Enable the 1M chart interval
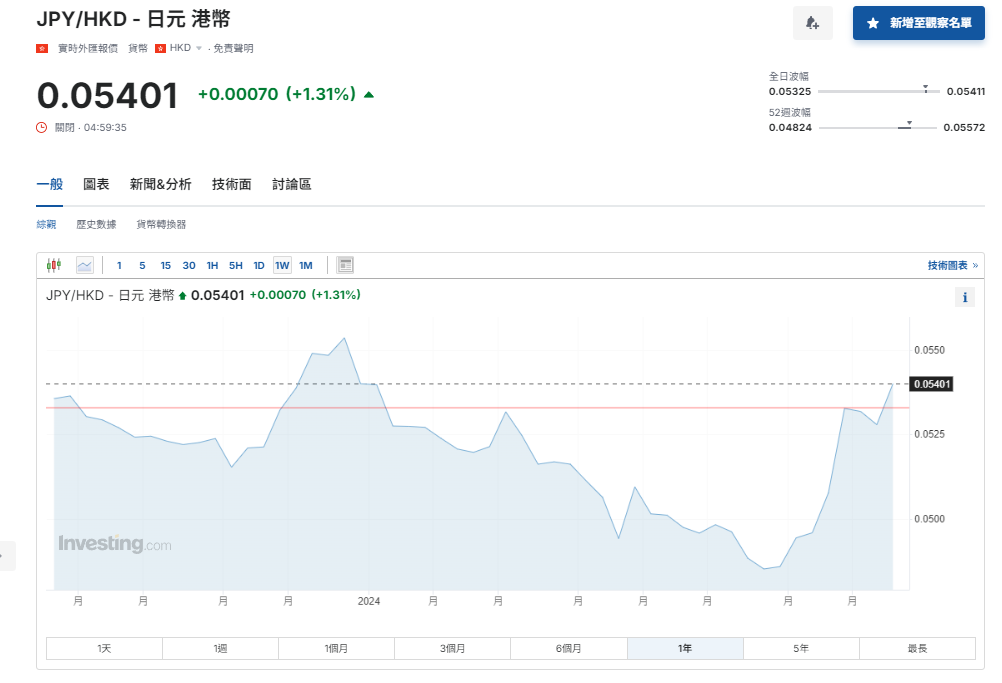 (x=306, y=265)
